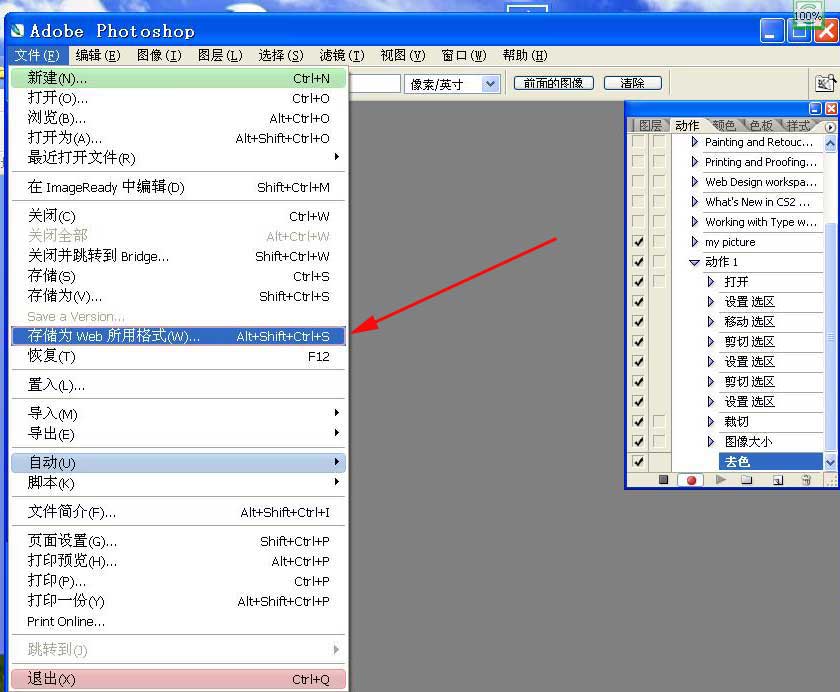Toggle the on/off checkmark for '去色' step
Screen dimensions: 840x692
point(638,461)
